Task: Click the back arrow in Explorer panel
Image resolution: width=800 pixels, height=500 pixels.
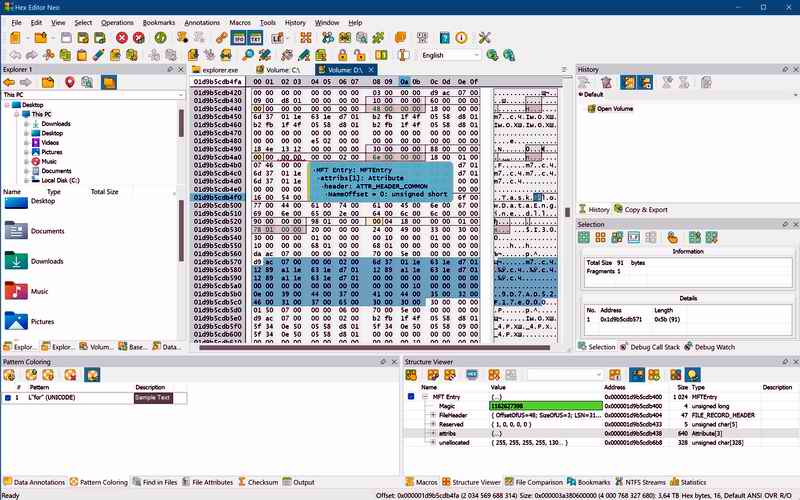Action: [11, 82]
